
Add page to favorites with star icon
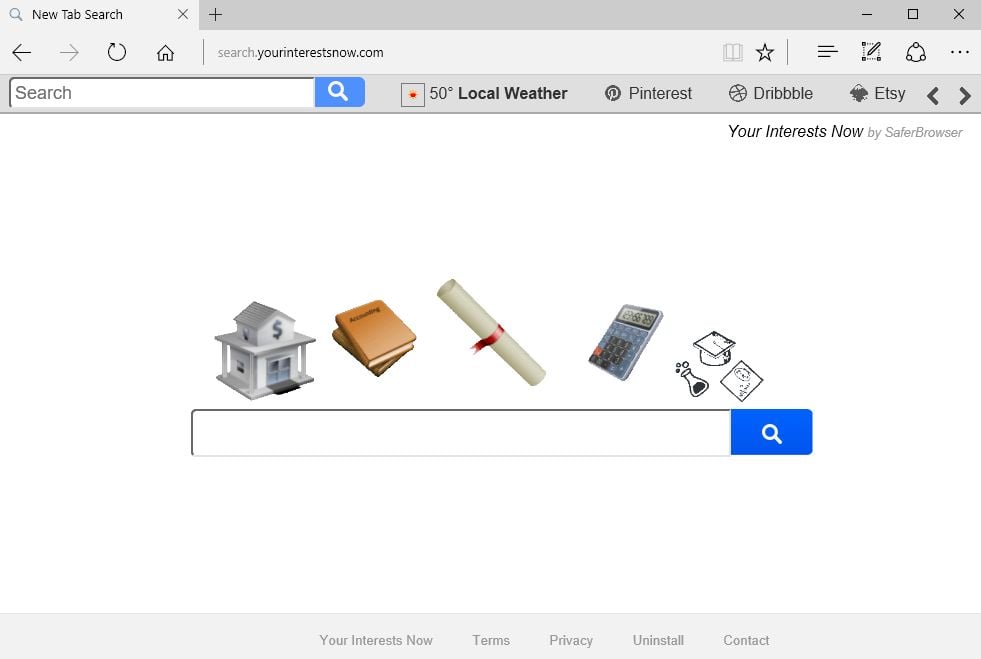point(765,53)
